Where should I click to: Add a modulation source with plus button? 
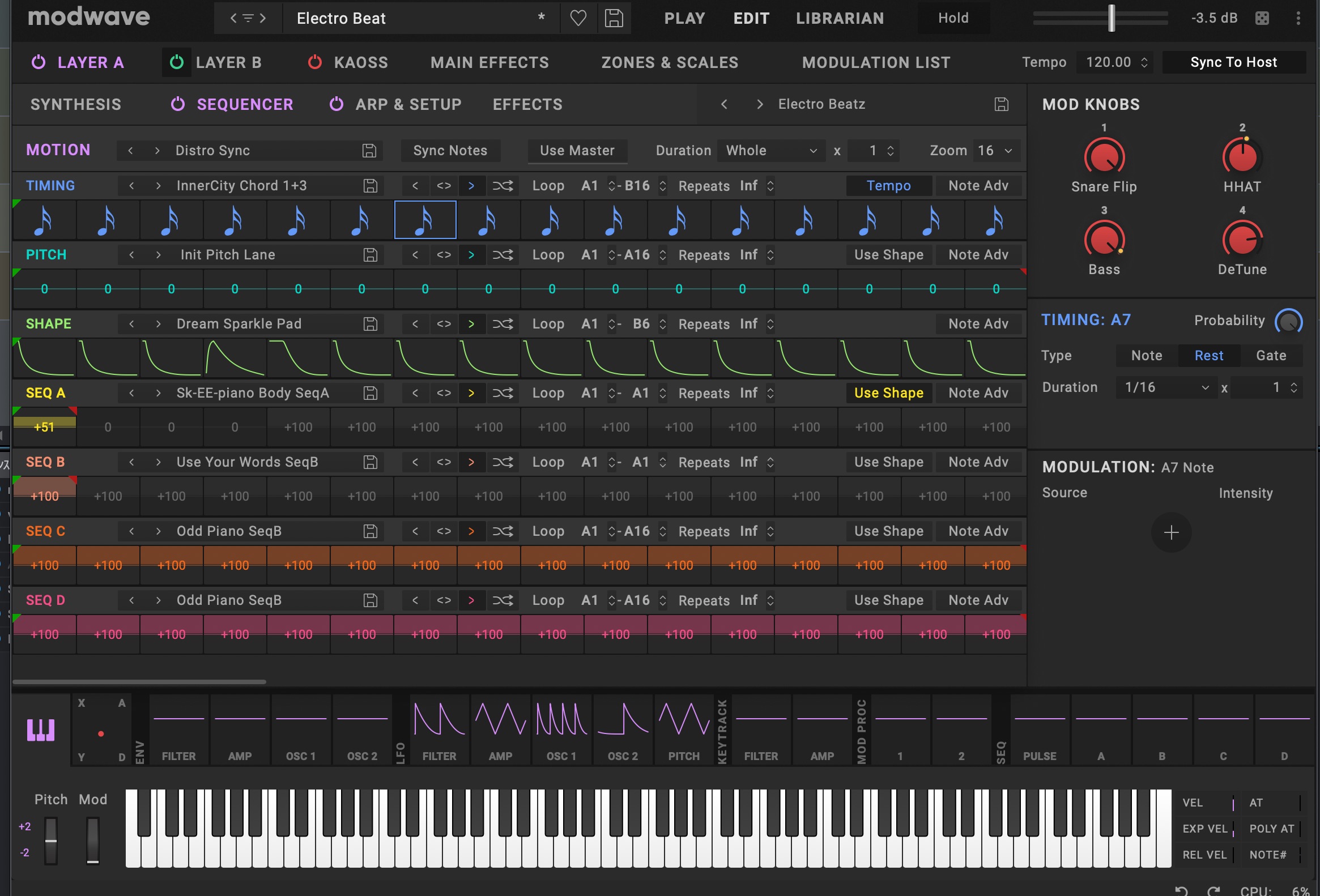click(1170, 532)
